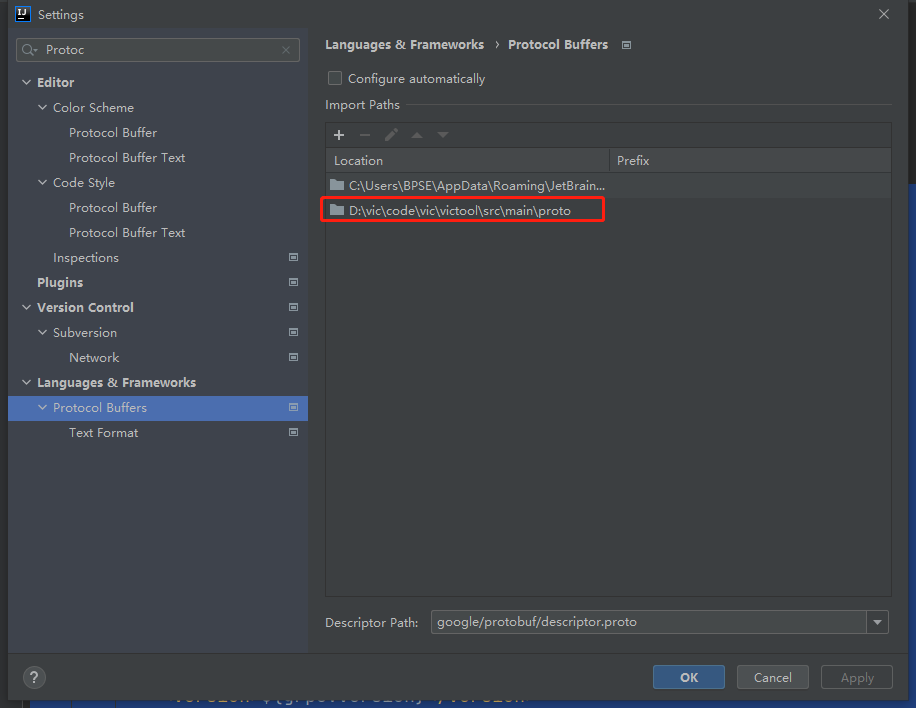
Task: Collapse the Version Control section
Action: 26,307
